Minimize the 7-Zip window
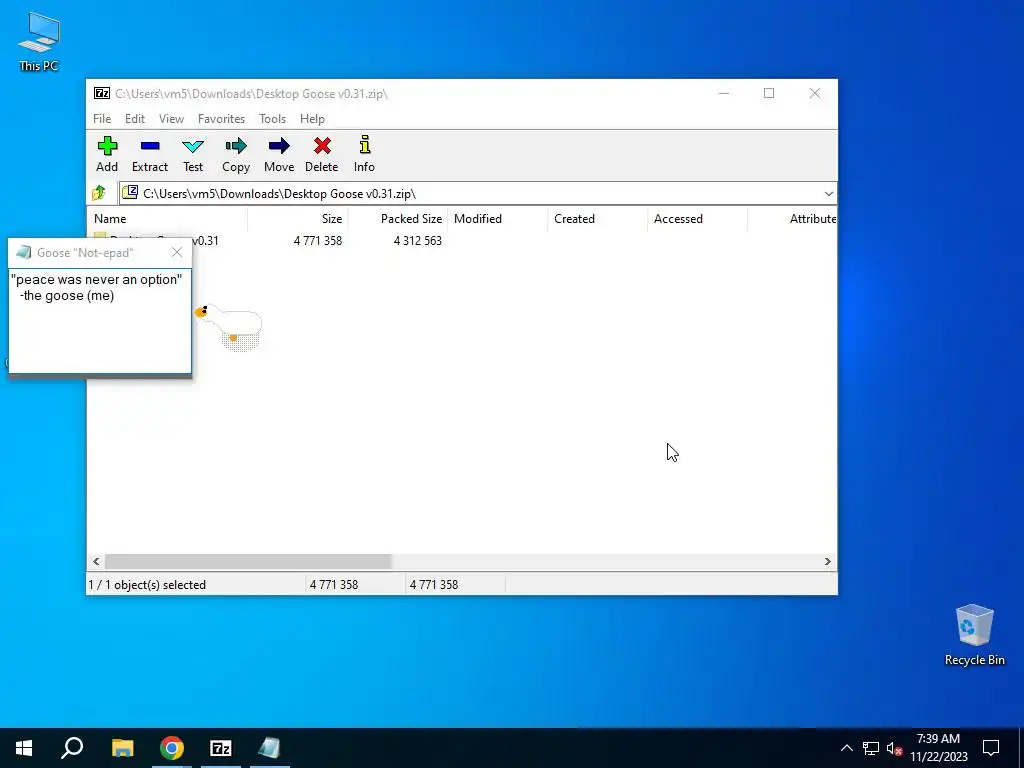1024x768 pixels. coord(724,93)
